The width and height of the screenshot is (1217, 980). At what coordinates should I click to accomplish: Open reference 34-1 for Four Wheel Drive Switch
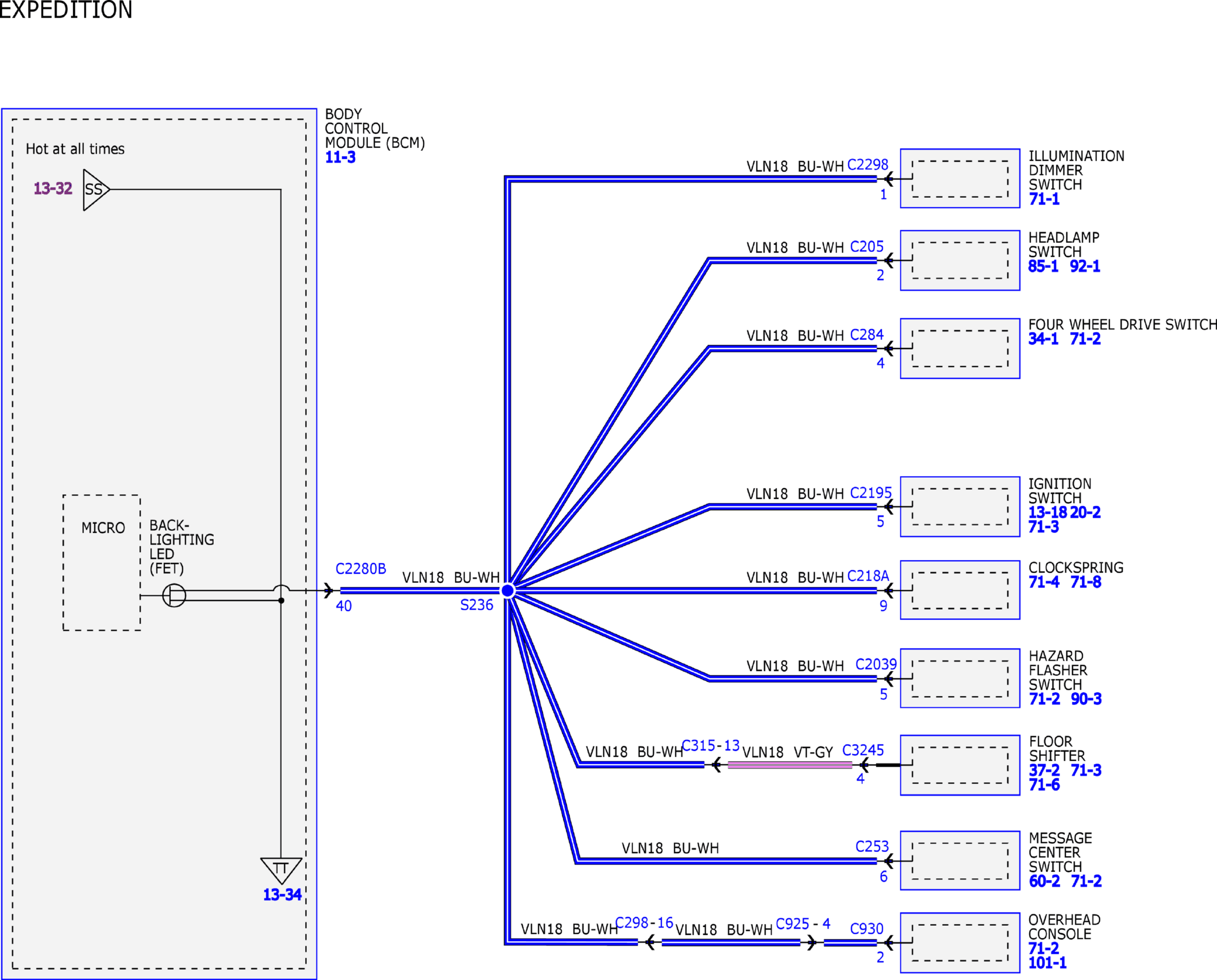1043,339
